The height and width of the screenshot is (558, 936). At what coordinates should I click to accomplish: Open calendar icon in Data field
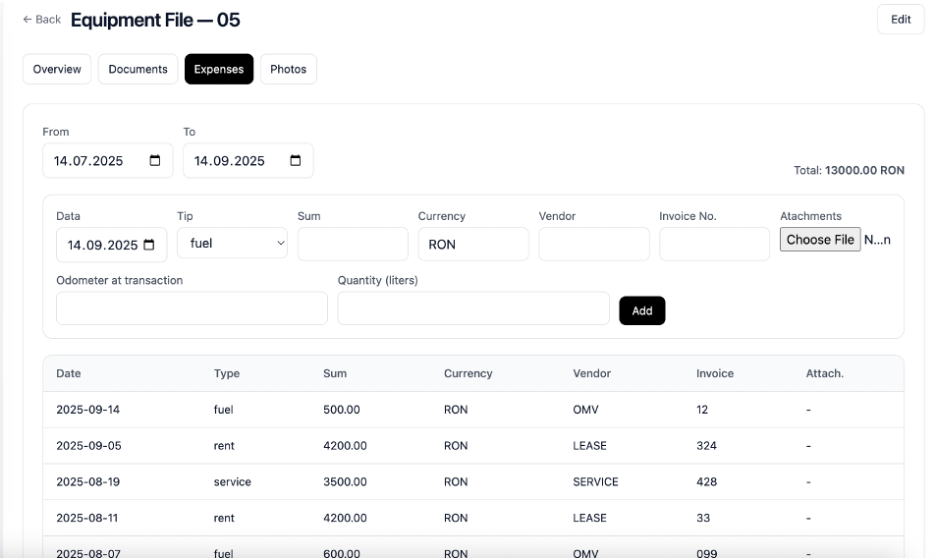[x=149, y=245]
